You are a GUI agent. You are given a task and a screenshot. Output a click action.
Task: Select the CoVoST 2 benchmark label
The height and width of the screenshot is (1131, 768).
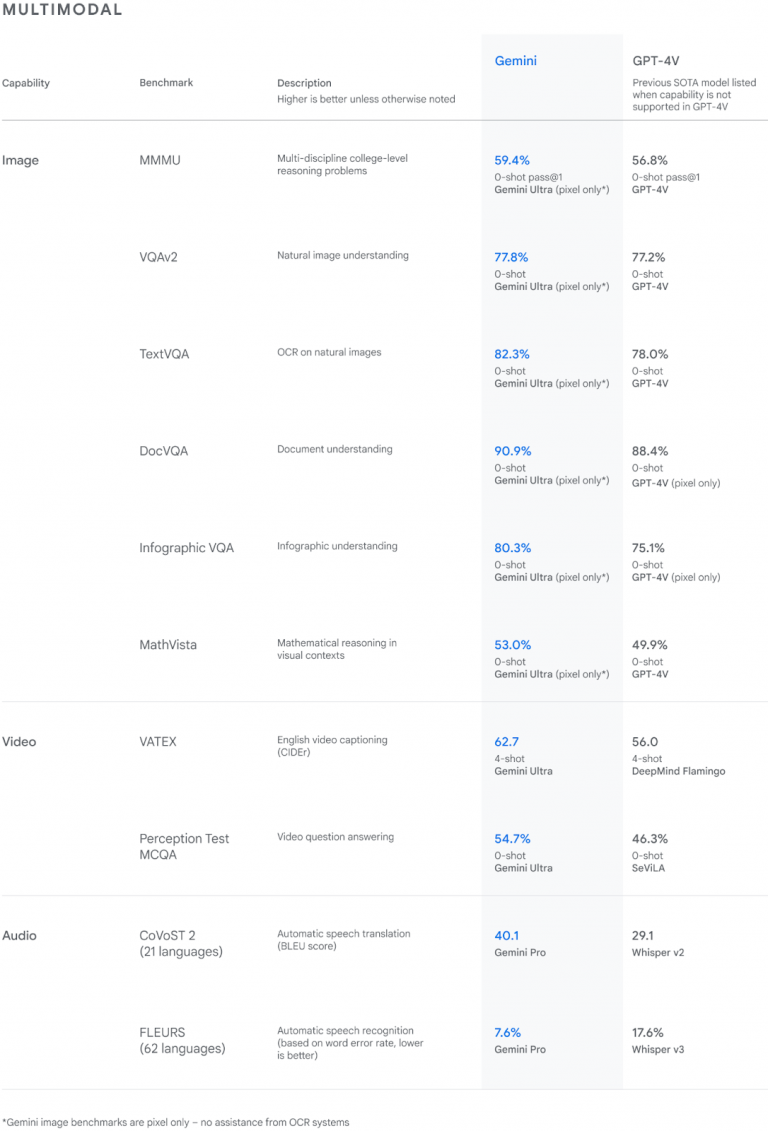(181, 944)
